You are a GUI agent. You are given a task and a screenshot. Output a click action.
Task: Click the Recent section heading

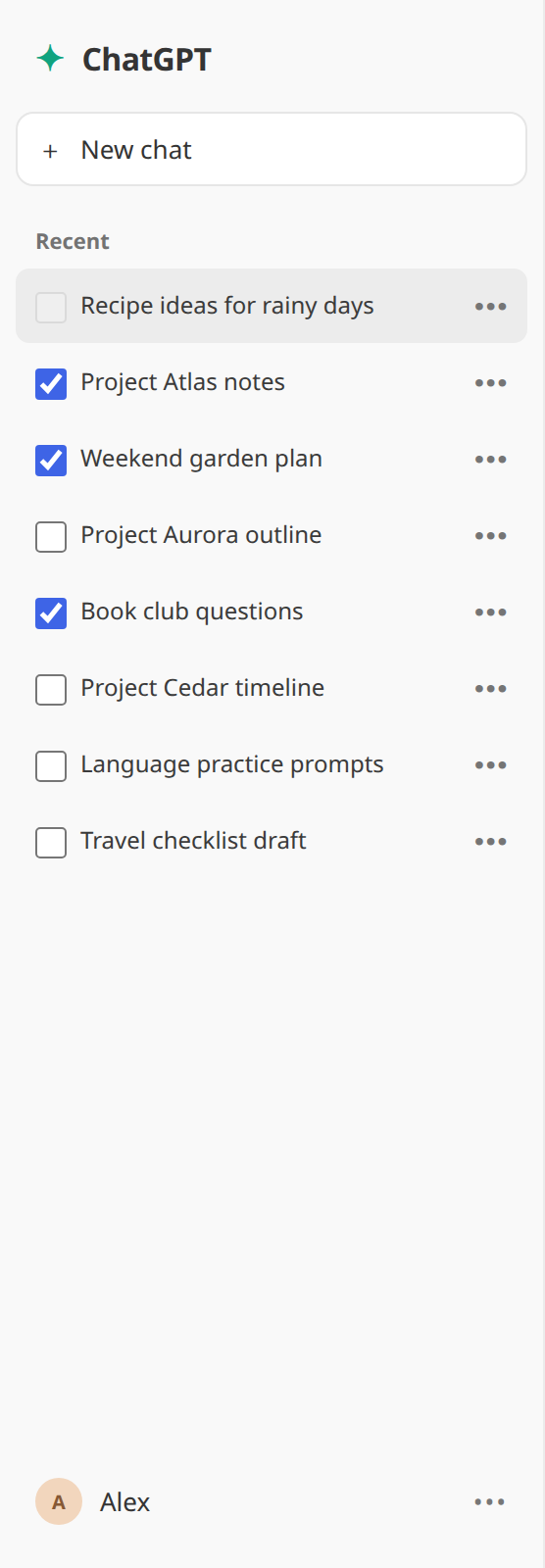[73, 241]
